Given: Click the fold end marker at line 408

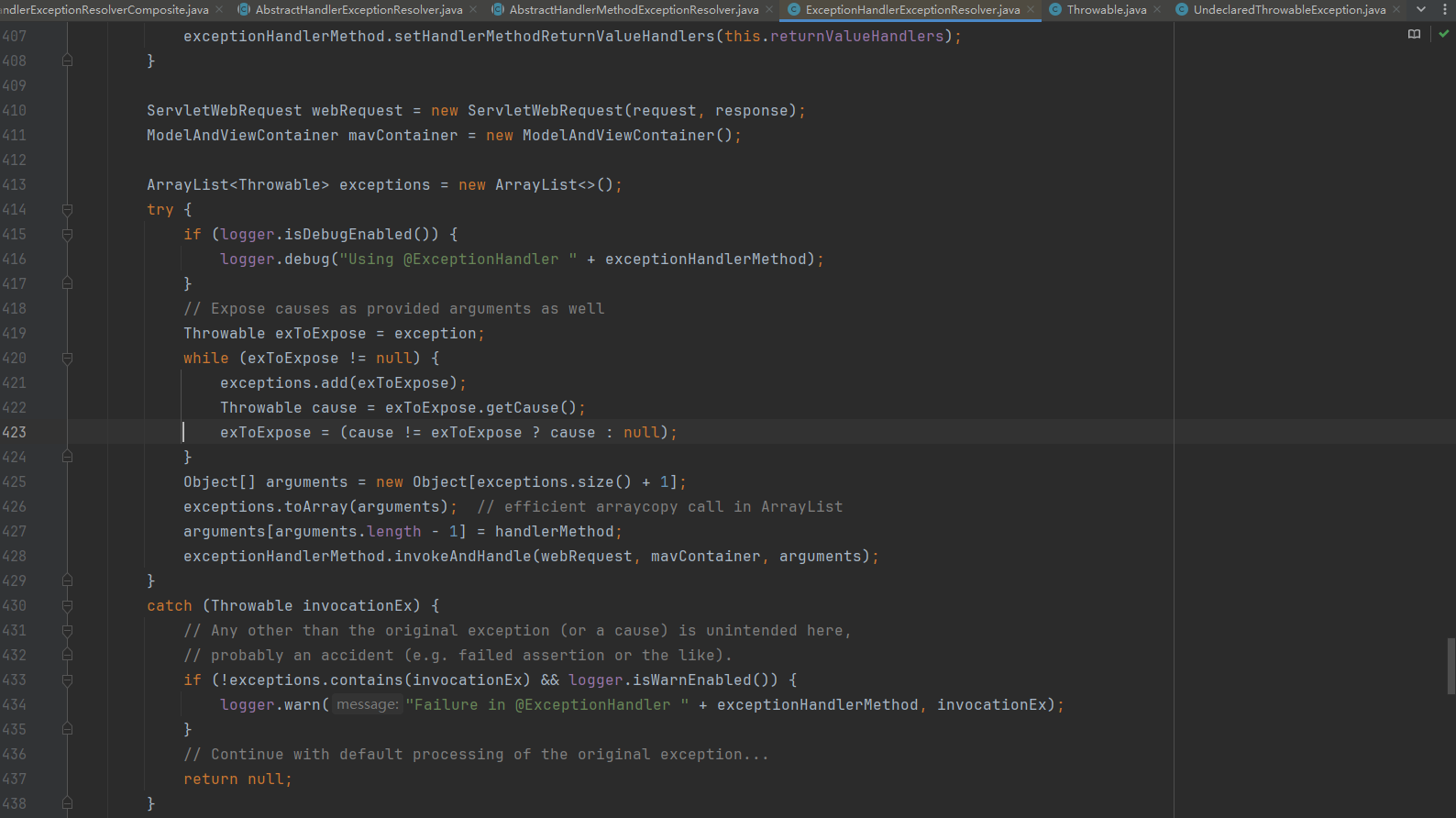Looking at the screenshot, I should (x=67, y=61).
